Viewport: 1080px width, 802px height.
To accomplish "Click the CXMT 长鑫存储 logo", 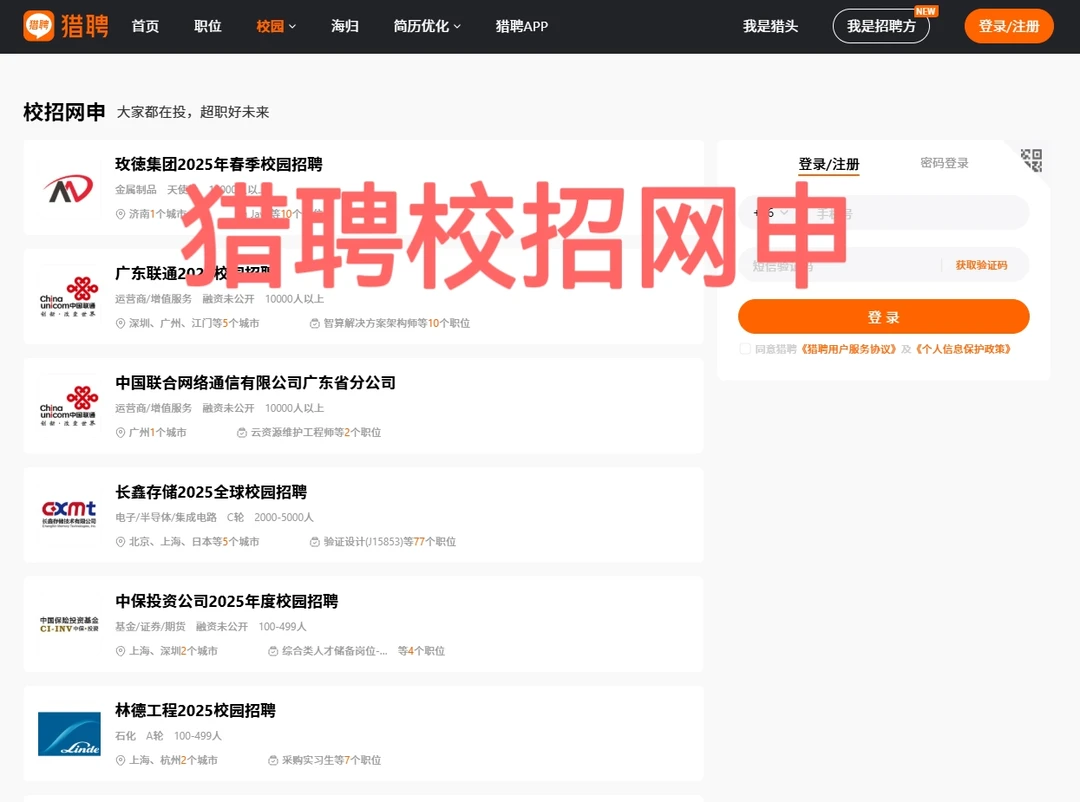I will click(69, 514).
